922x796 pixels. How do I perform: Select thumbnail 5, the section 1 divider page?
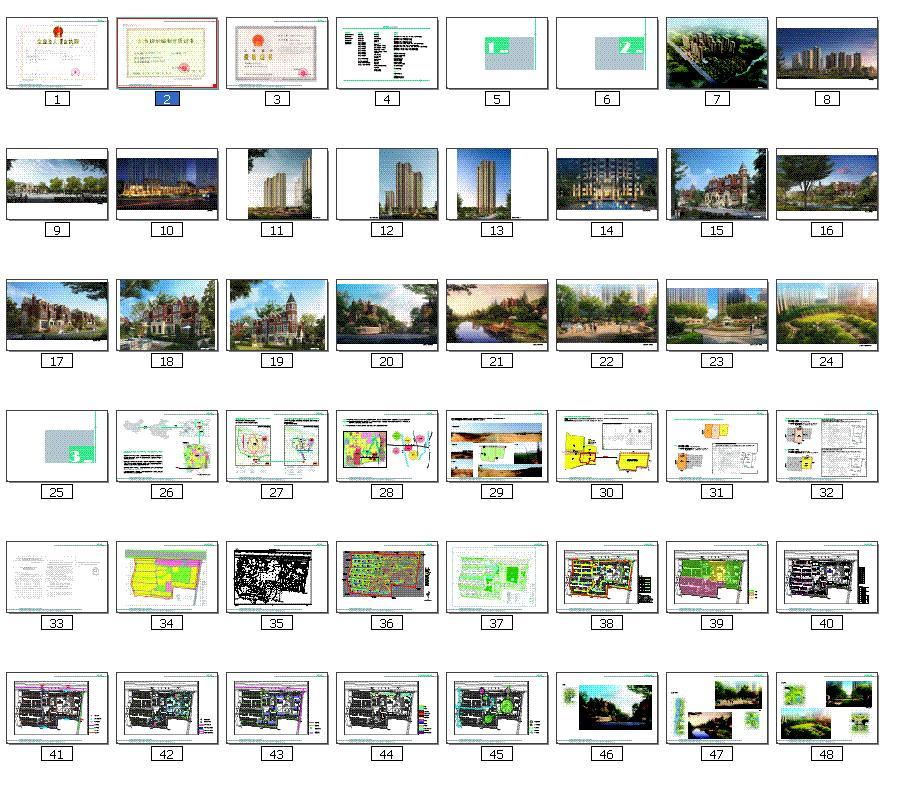pos(497,53)
